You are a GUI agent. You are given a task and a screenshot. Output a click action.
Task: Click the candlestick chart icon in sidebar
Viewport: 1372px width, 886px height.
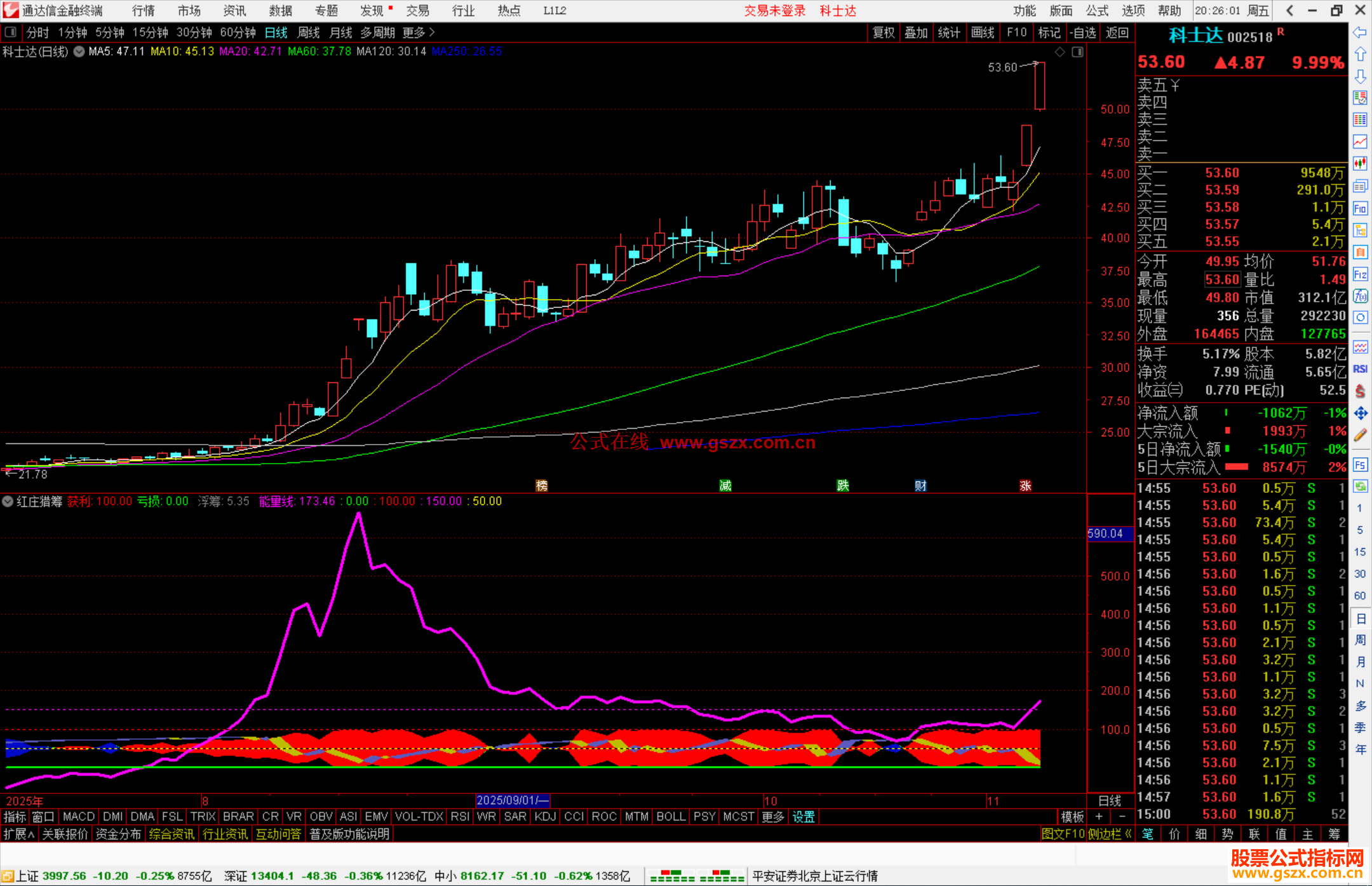[1360, 164]
